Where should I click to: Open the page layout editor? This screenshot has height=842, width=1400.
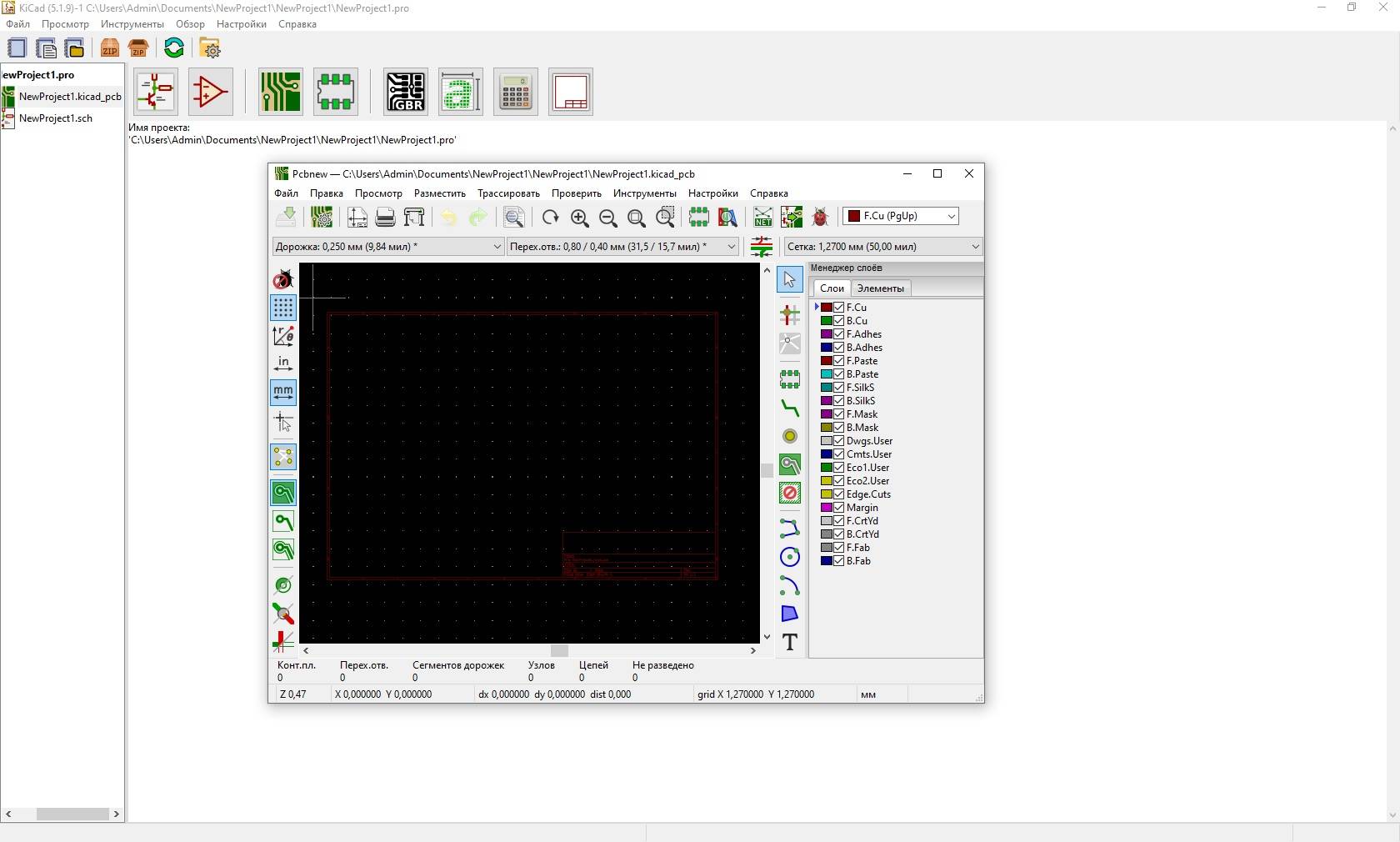pos(571,92)
